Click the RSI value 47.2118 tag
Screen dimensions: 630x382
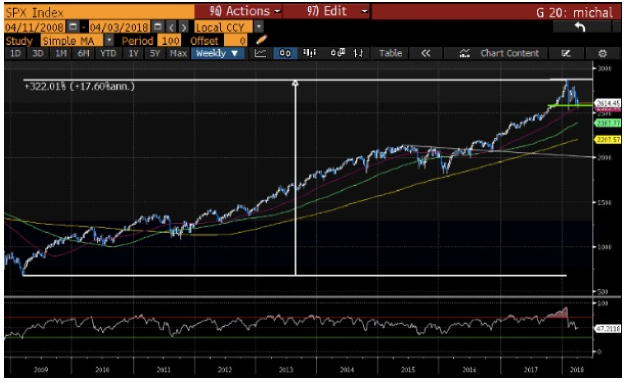(608, 329)
